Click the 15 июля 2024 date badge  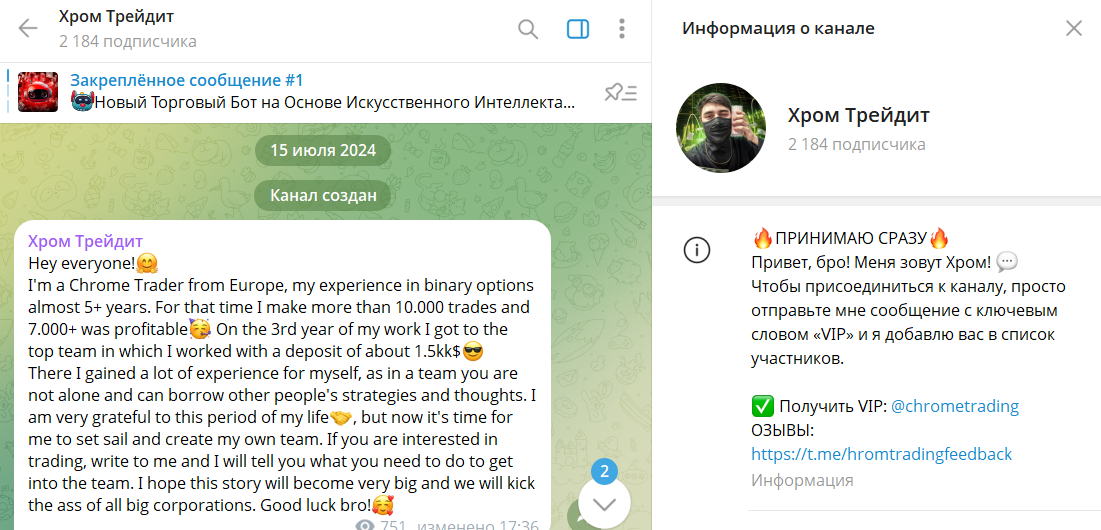tap(323, 150)
